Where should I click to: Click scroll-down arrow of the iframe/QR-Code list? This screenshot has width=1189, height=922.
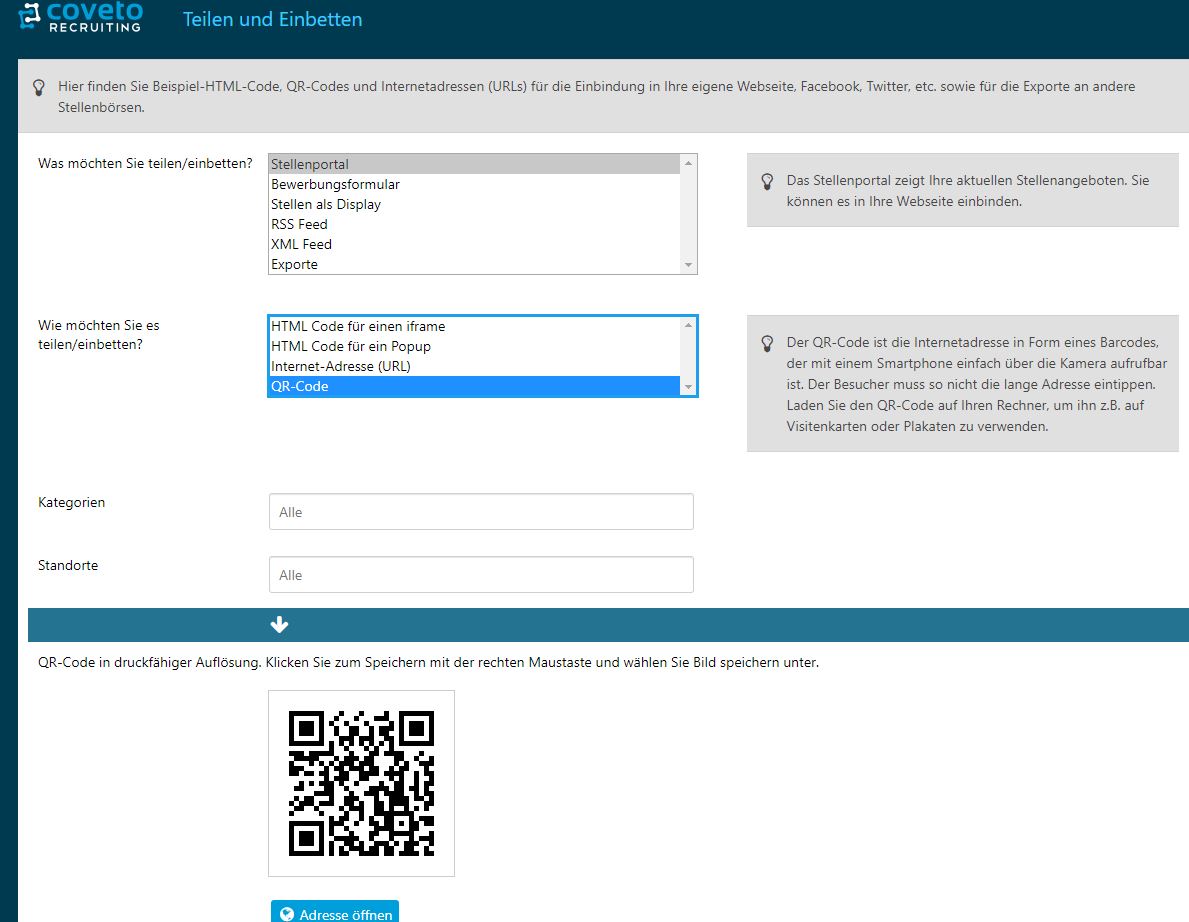coord(689,387)
